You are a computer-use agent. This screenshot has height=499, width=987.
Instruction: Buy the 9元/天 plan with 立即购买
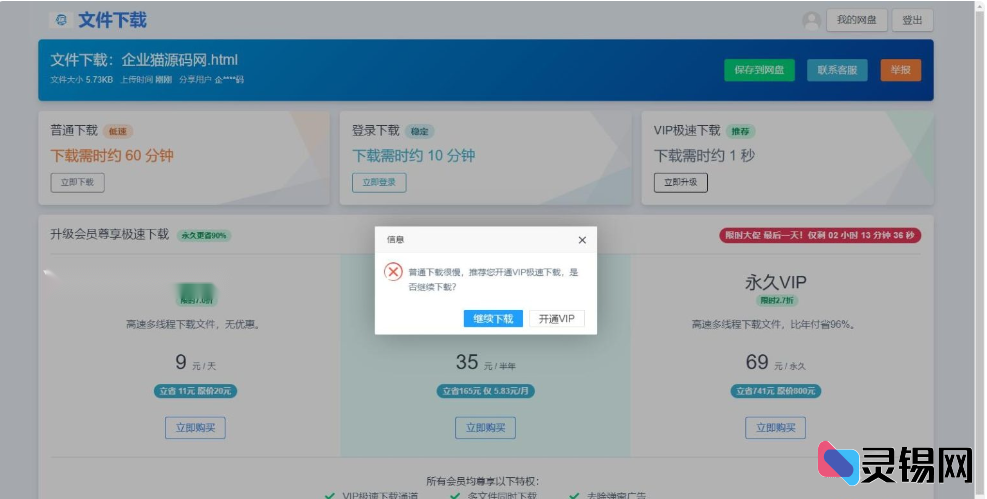point(195,428)
